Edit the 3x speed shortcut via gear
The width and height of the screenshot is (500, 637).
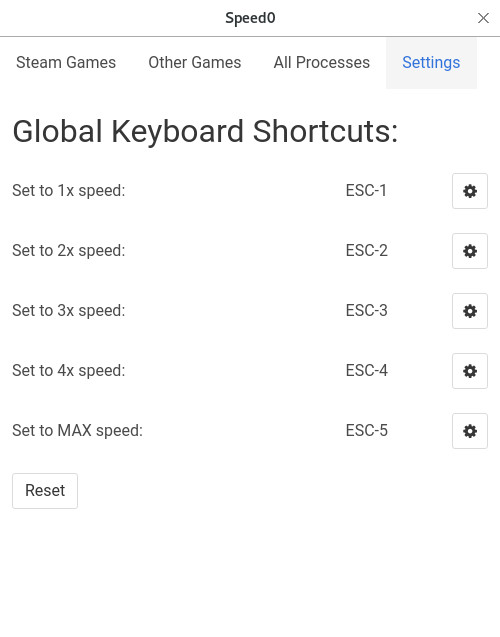click(470, 311)
